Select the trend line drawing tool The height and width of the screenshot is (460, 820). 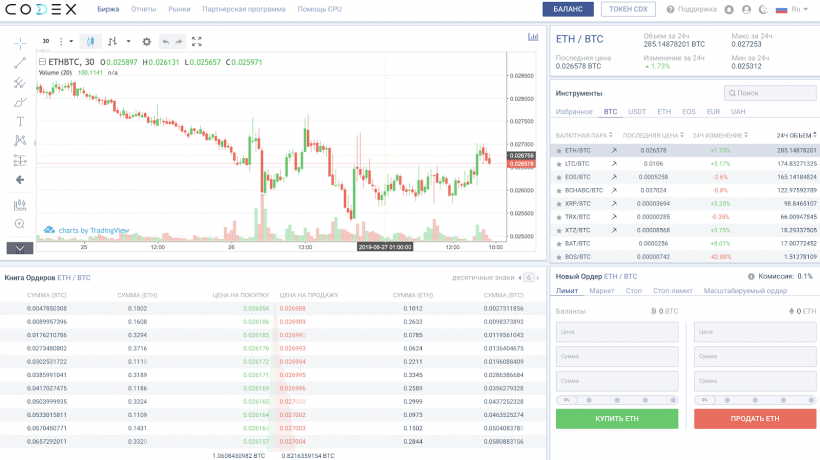(x=20, y=63)
